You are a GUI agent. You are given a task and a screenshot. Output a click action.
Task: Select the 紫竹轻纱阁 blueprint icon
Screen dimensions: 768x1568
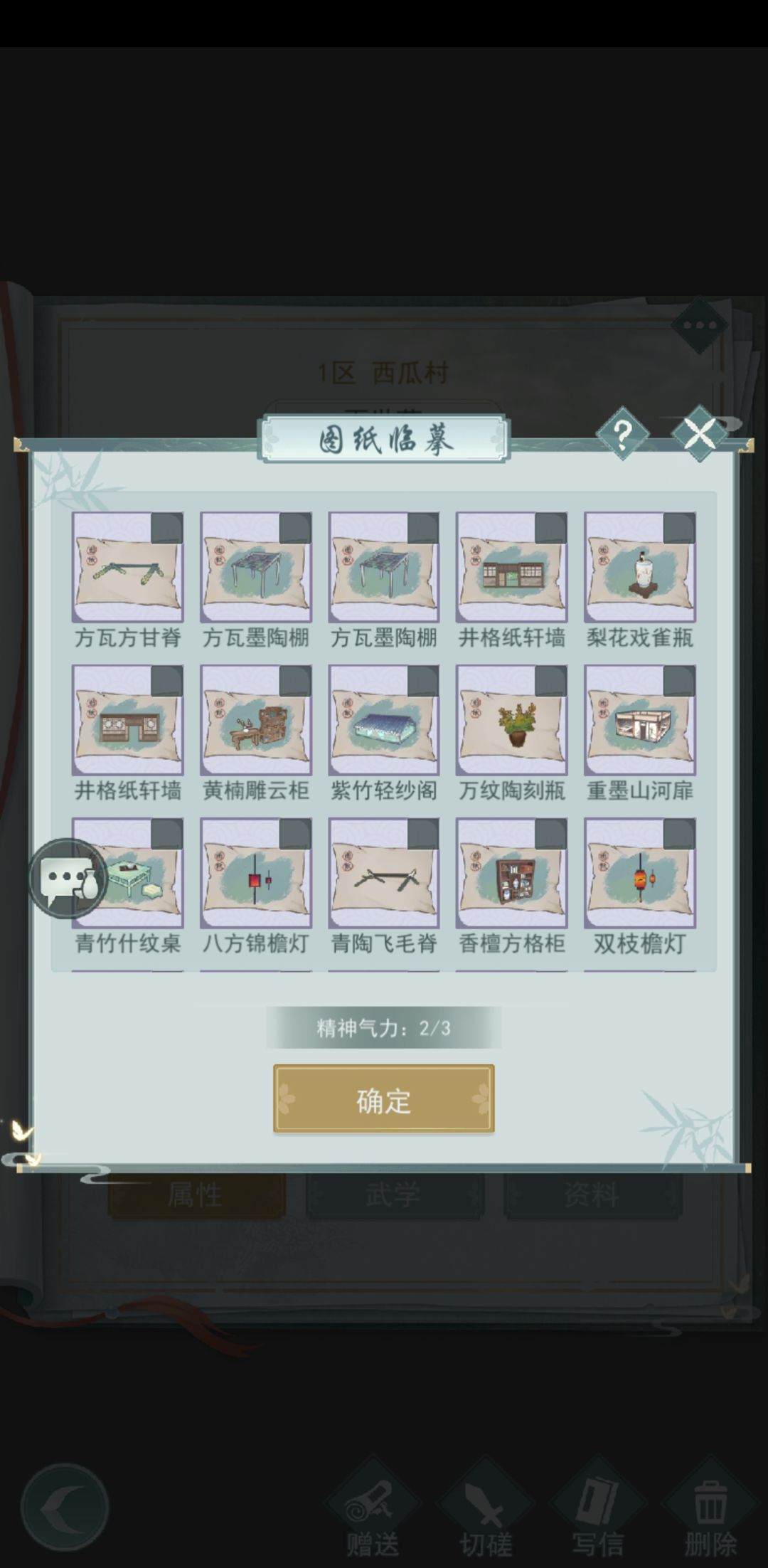[384, 721]
